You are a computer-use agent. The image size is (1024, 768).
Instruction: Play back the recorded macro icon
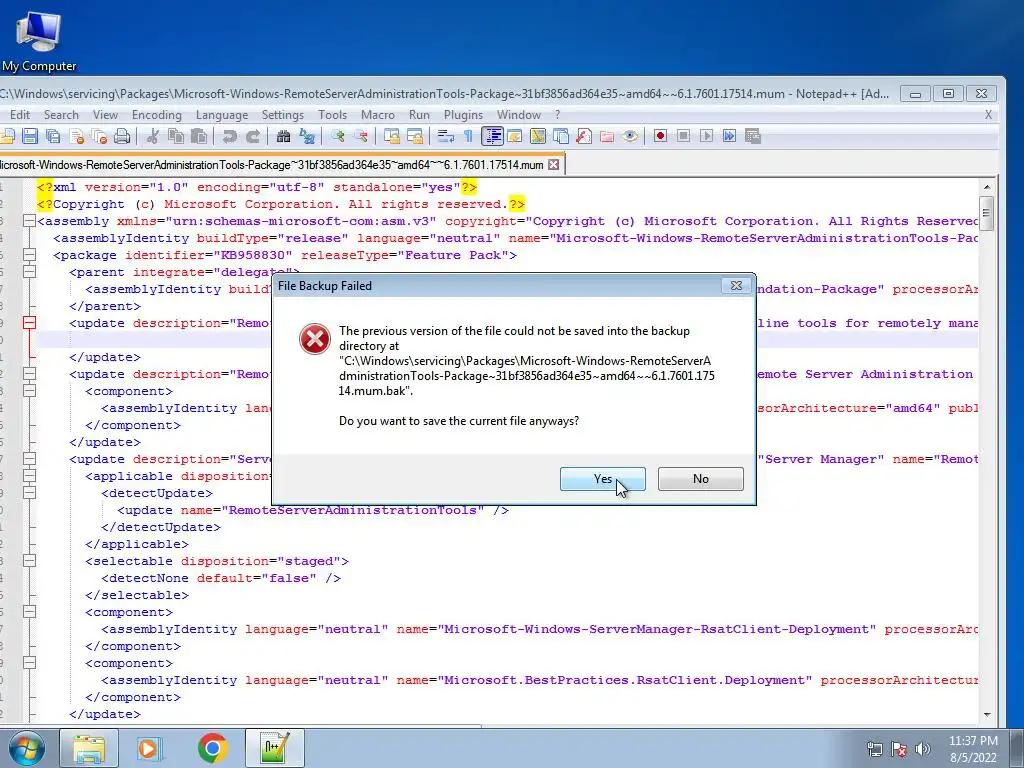click(706, 136)
